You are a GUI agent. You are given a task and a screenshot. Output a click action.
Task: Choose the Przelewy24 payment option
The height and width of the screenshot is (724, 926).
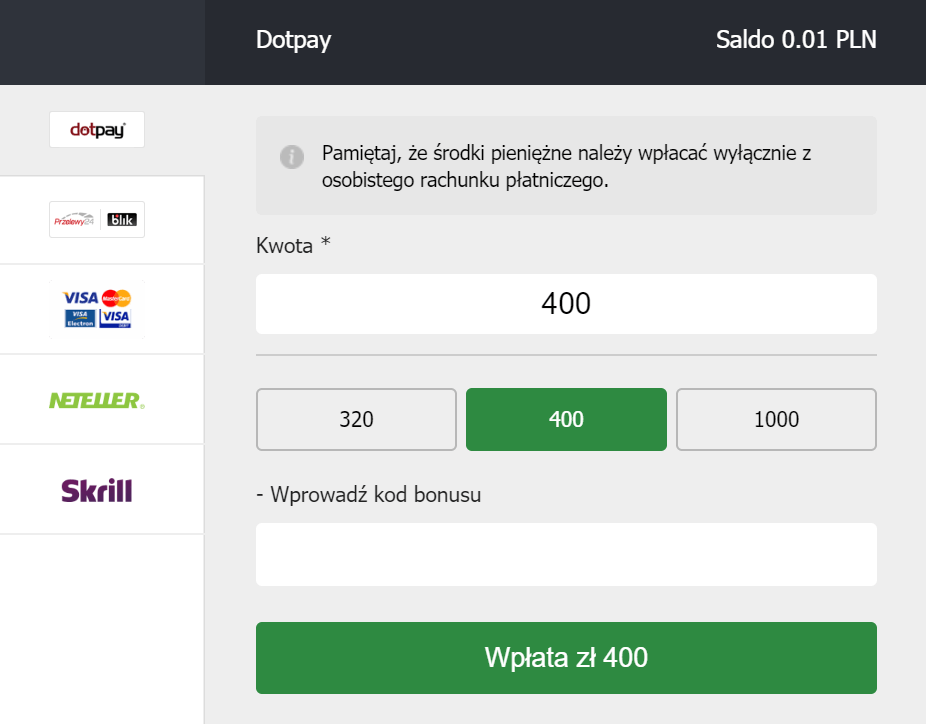tap(74, 220)
